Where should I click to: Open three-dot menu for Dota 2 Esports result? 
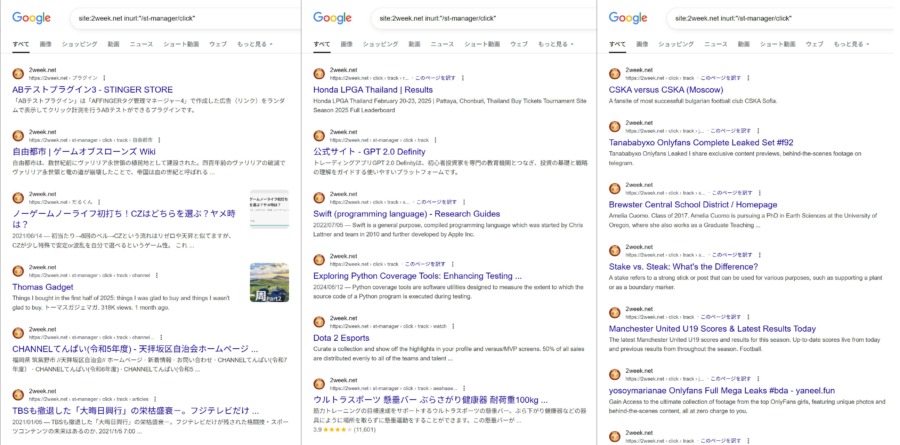[453, 326]
